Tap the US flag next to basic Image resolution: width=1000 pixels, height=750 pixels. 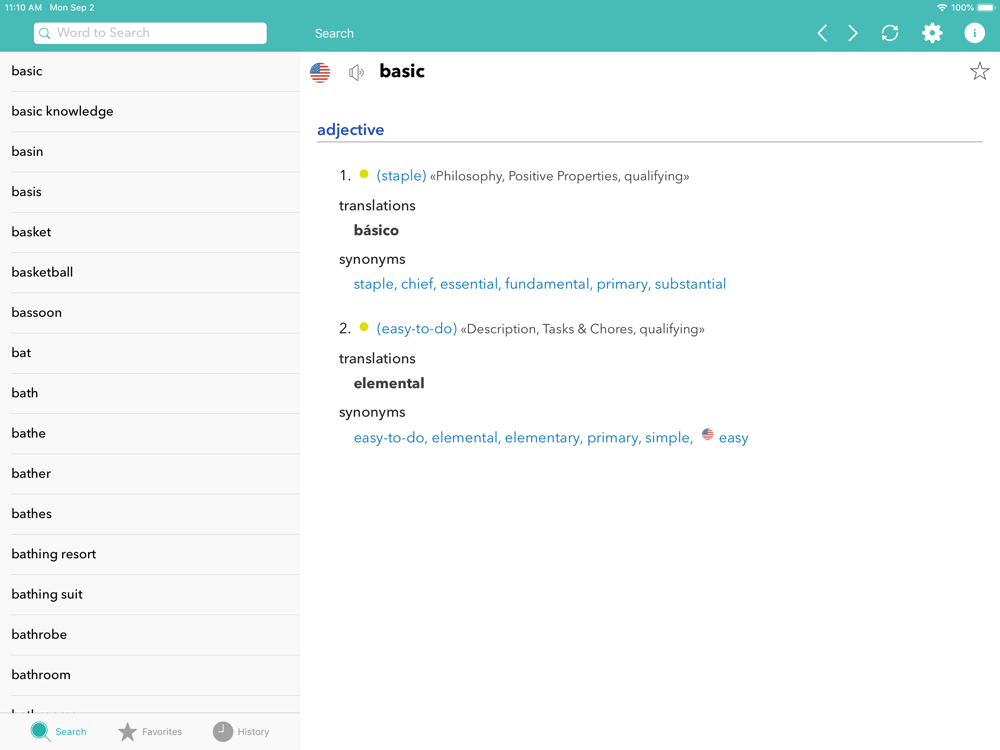click(x=320, y=73)
